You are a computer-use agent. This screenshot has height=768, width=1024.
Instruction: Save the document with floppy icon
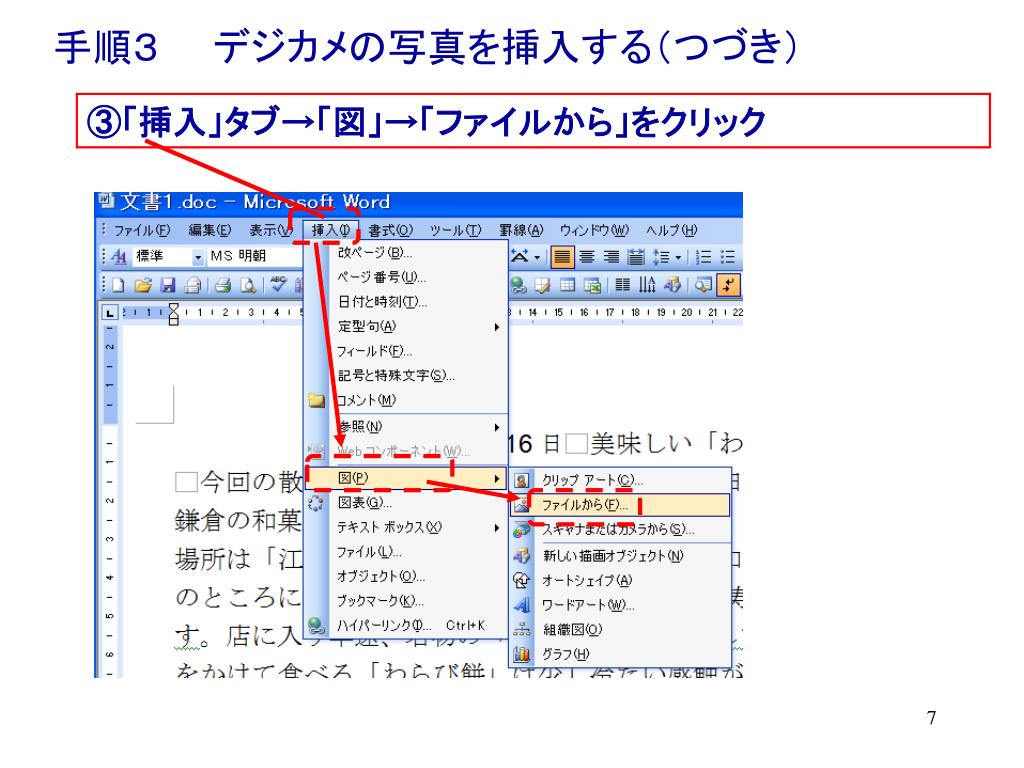(168, 285)
